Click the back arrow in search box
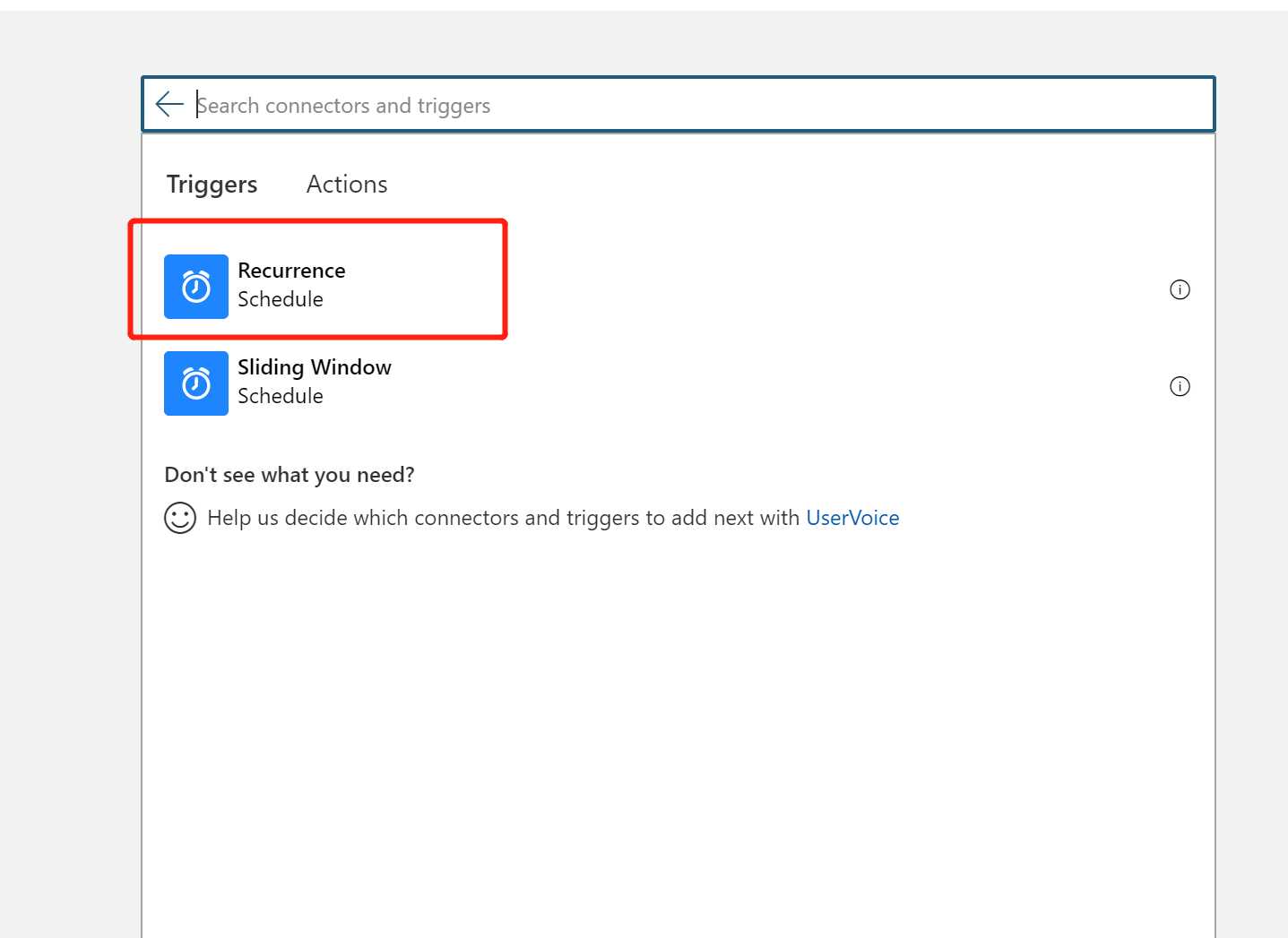Image resolution: width=1288 pixels, height=938 pixels. coord(169,105)
